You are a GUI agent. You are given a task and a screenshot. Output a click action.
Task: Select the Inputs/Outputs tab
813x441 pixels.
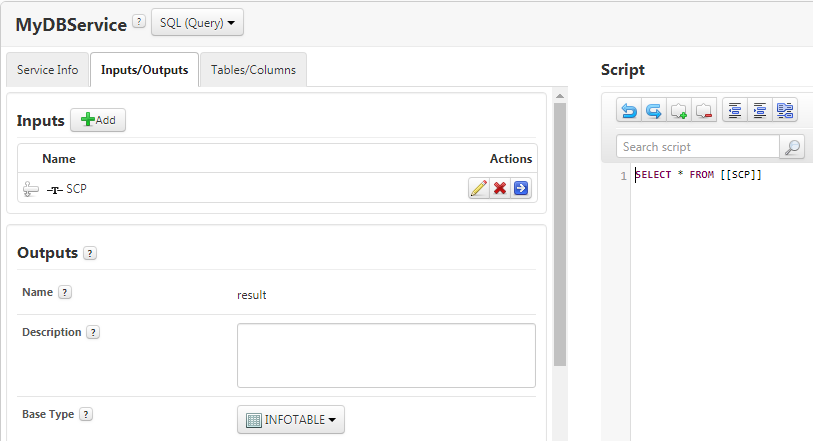(145, 69)
